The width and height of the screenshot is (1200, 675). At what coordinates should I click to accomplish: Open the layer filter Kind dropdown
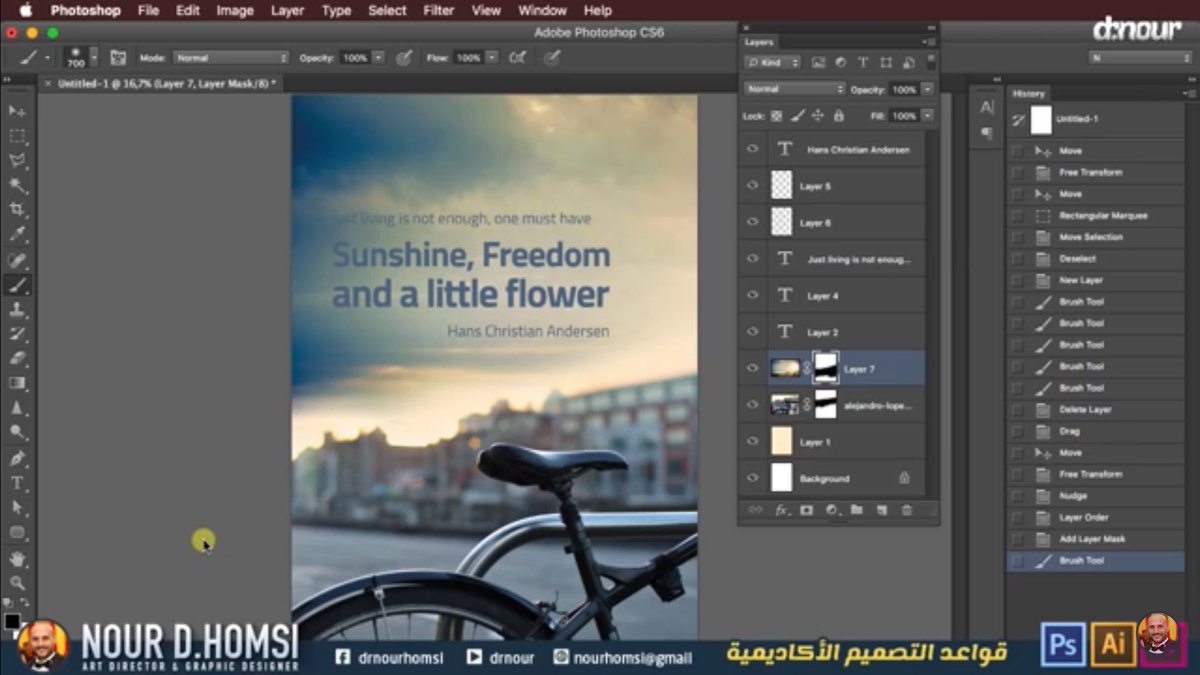[x=773, y=62]
